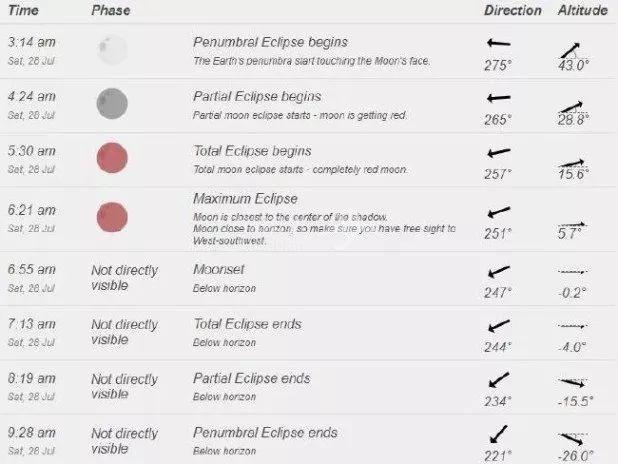
Task: Select the Time column header
Action: tap(23, 10)
